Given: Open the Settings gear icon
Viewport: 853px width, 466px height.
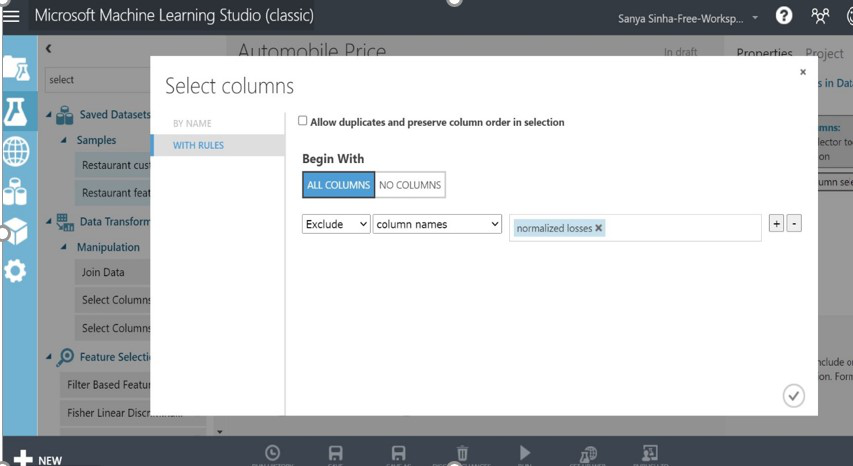Looking at the screenshot, I should pos(16,270).
